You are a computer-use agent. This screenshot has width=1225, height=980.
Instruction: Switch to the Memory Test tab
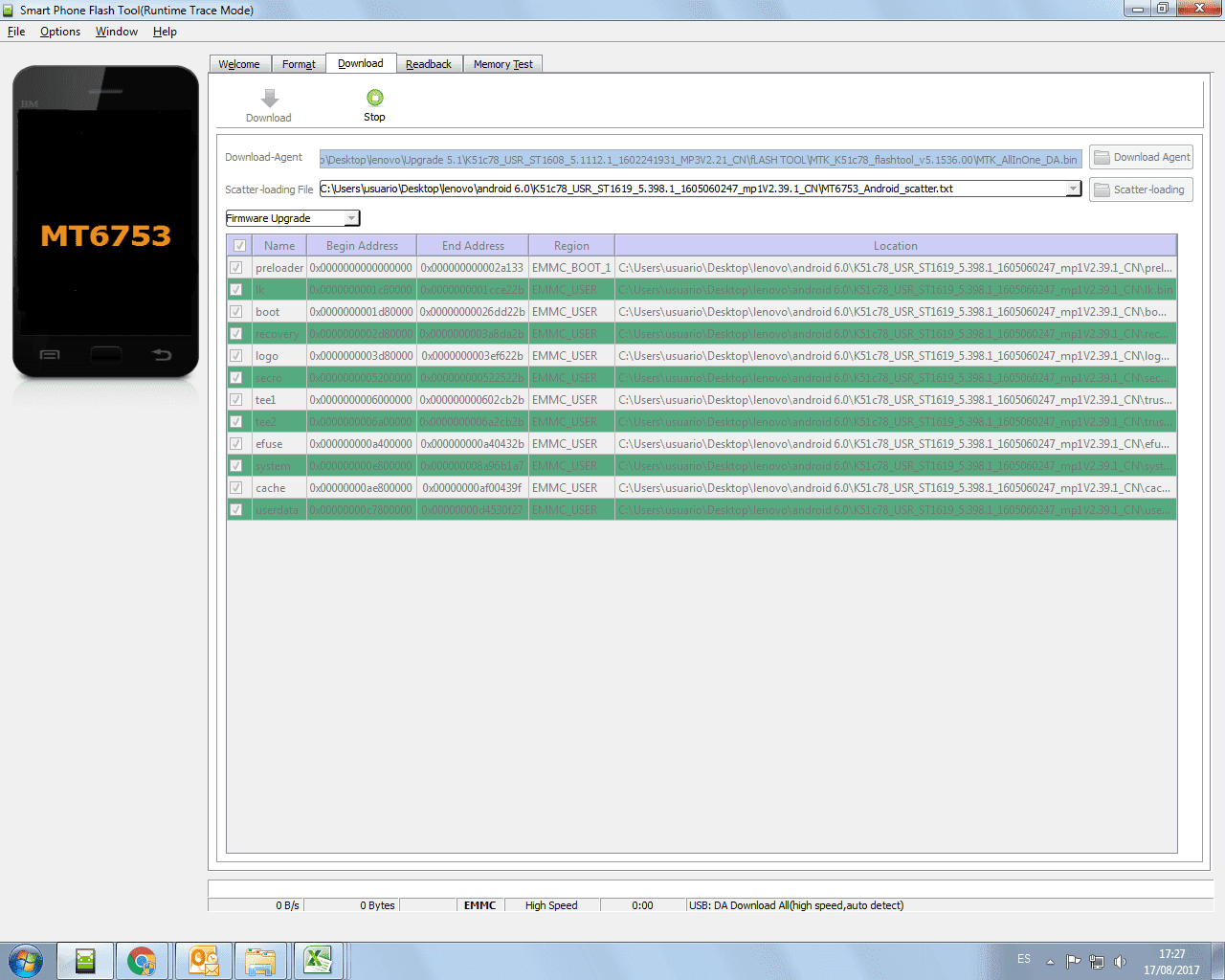[503, 64]
